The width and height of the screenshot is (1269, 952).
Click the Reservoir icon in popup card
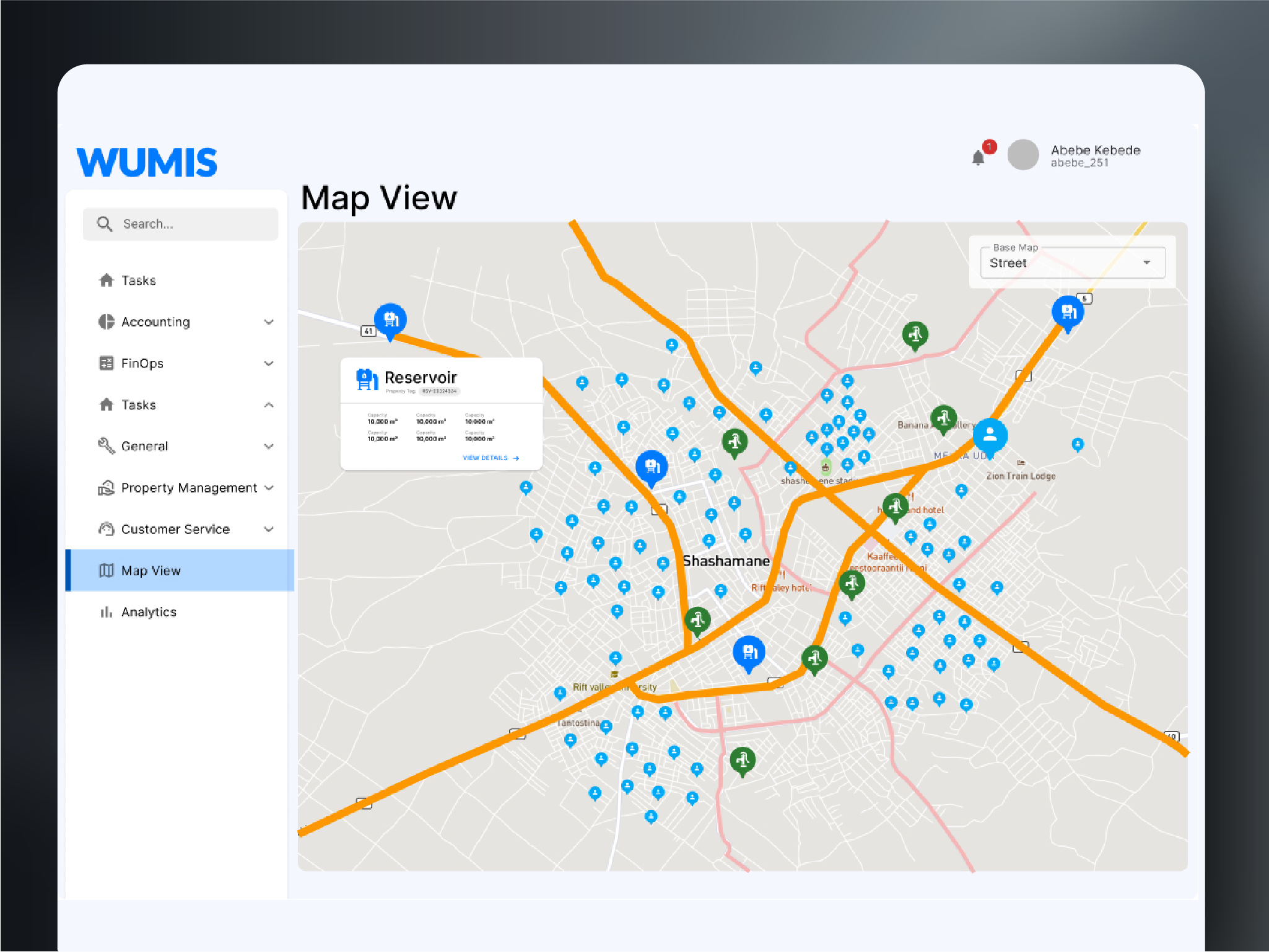click(367, 379)
